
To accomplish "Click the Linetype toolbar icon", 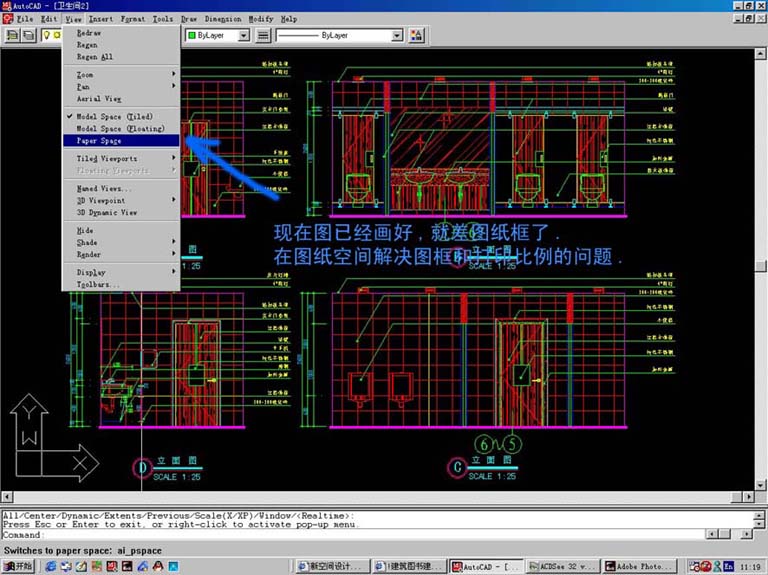I will [x=263, y=35].
